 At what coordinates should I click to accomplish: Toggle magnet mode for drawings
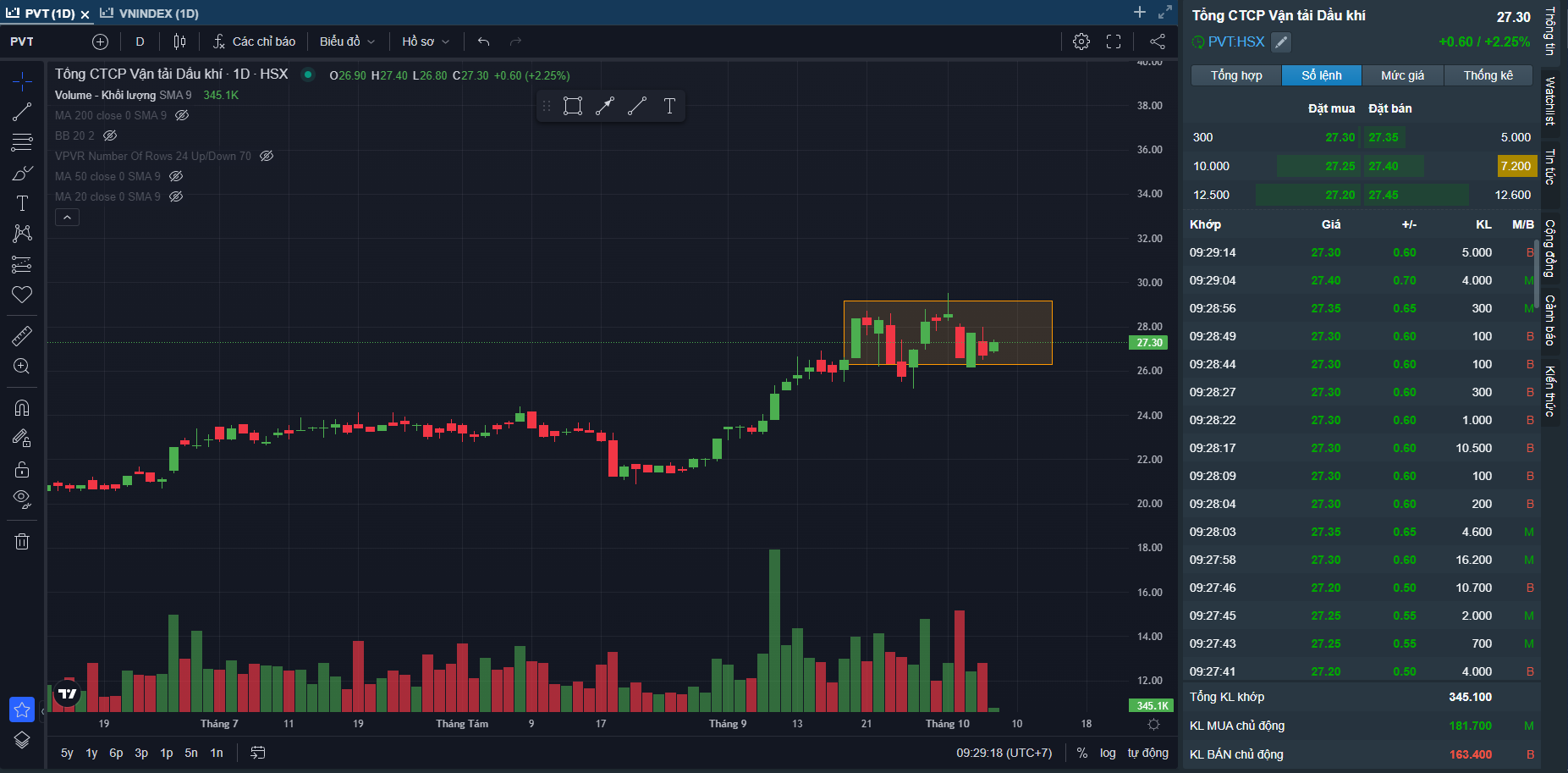tap(22, 408)
